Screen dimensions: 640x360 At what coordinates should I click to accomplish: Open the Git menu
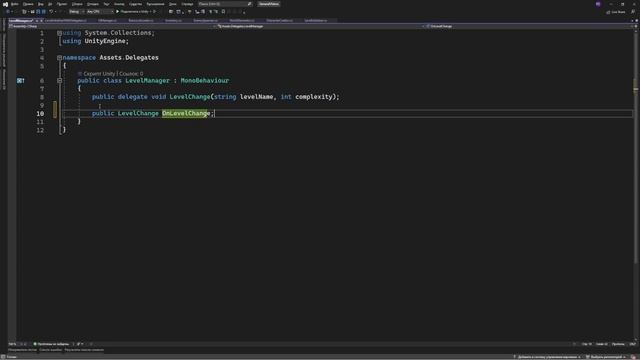(x=50, y=4)
